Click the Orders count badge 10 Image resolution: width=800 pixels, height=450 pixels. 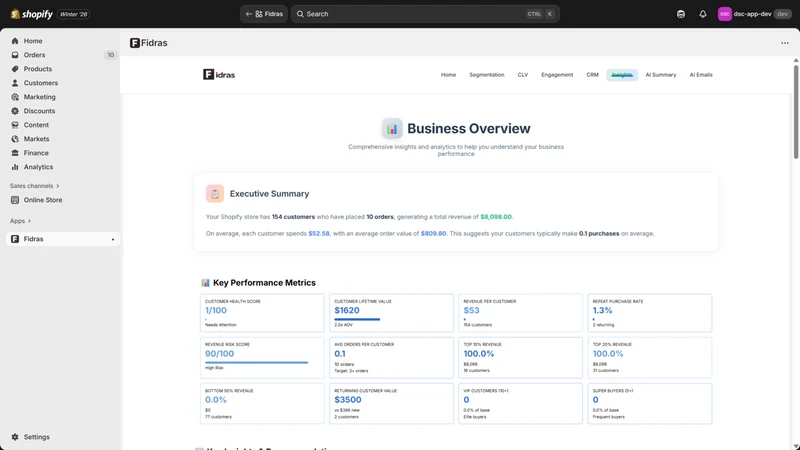pyautogui.click(x=110, y=55)
